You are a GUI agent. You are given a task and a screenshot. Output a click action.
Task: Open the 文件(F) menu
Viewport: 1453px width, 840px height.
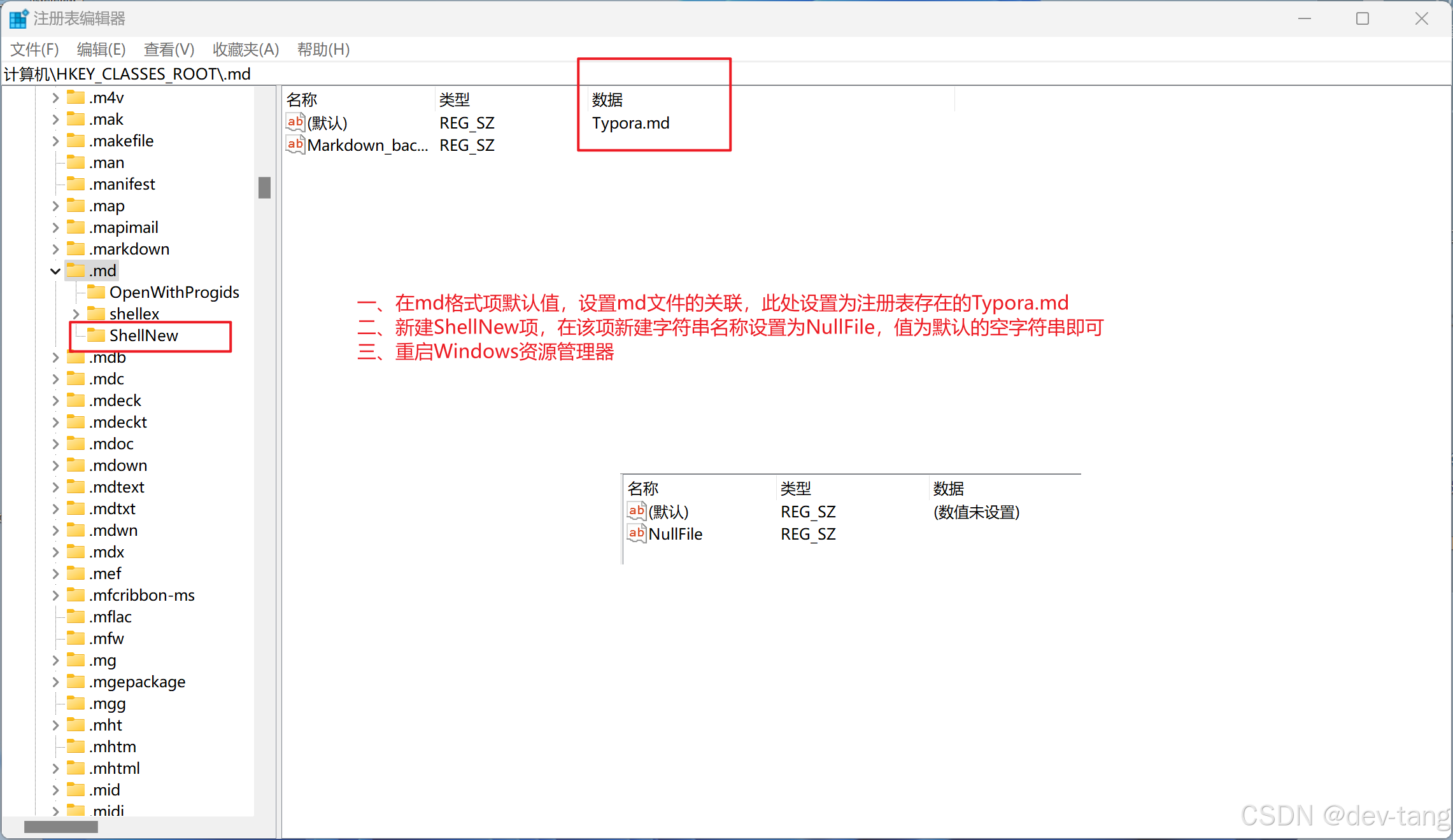click(x=34, y=49)
